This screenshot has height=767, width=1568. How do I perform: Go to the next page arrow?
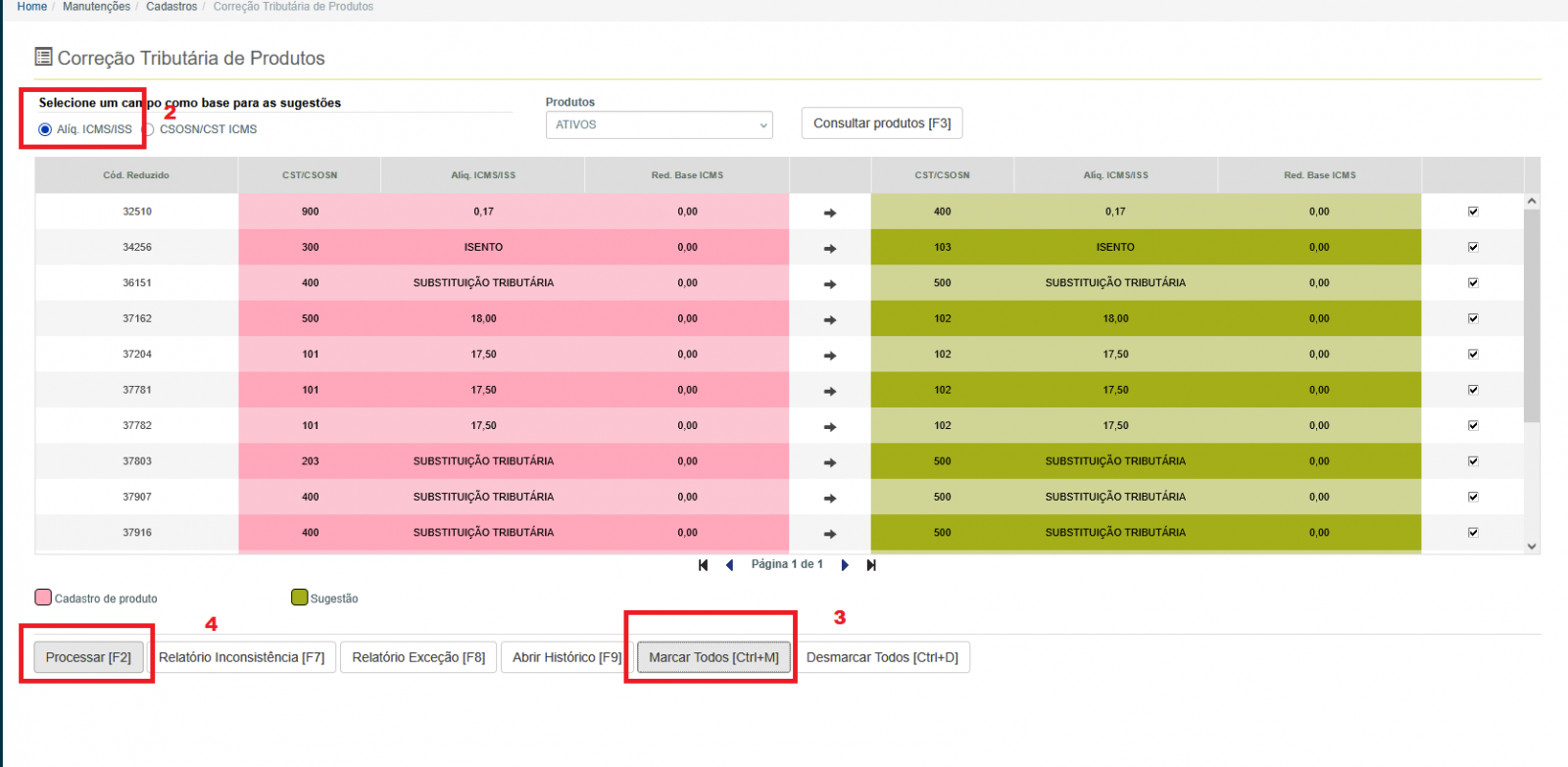[845, 565]
